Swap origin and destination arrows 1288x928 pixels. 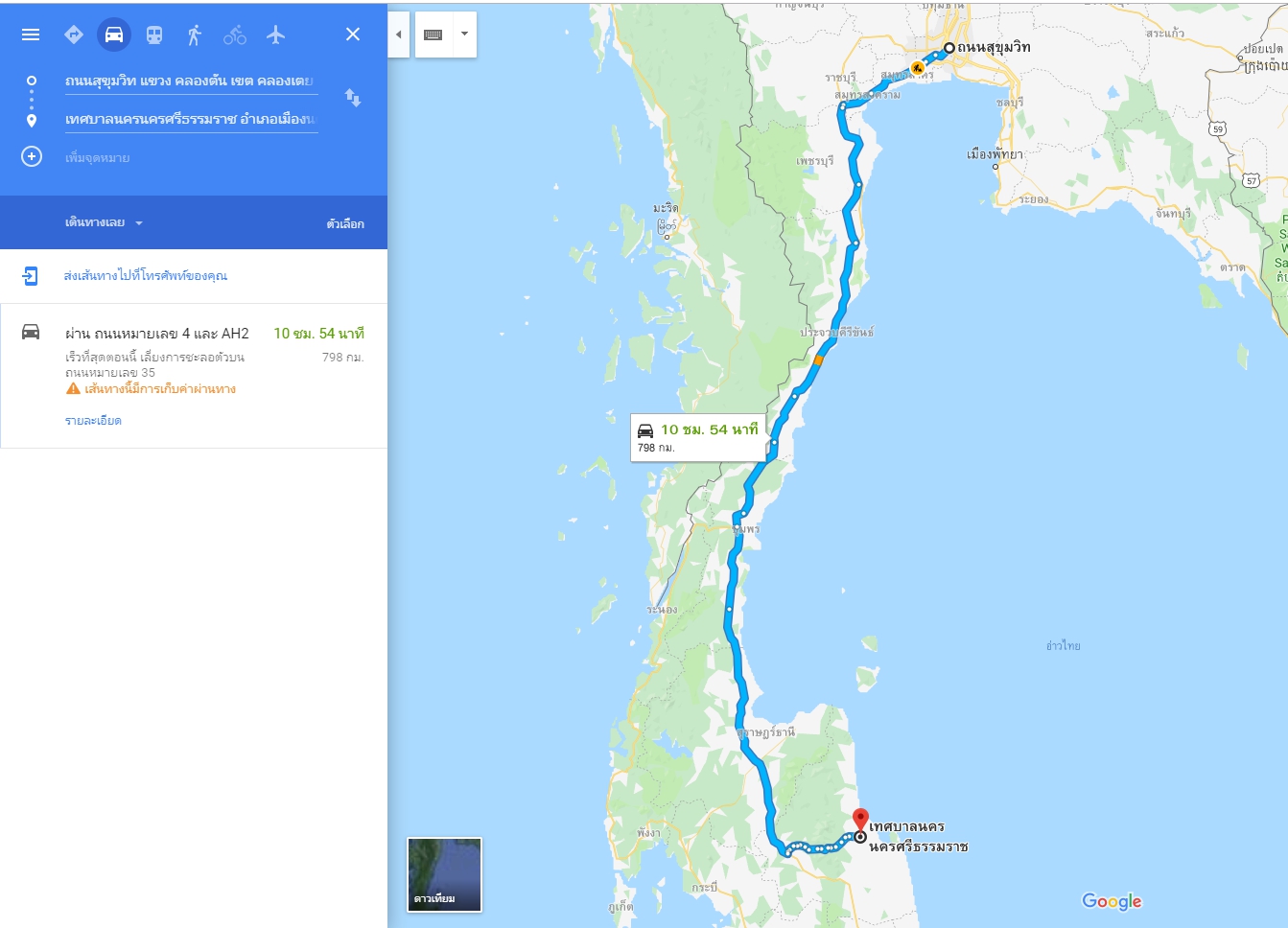[x=353, y=98]
